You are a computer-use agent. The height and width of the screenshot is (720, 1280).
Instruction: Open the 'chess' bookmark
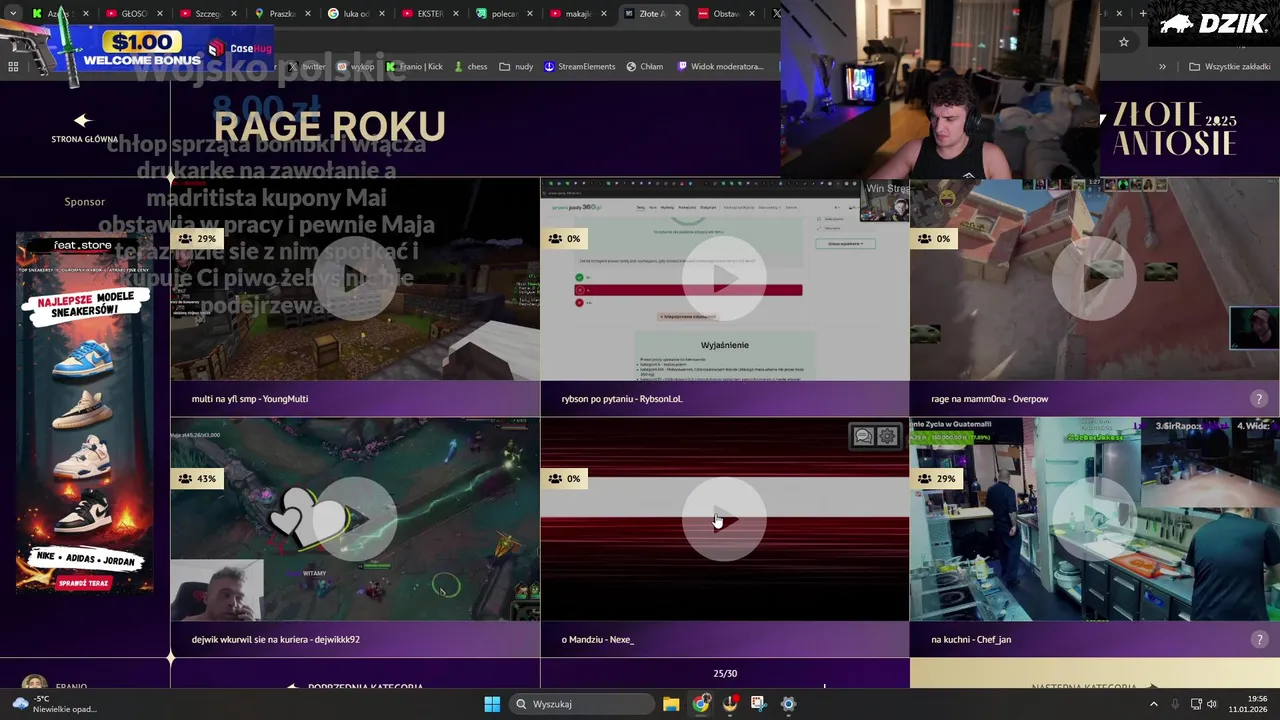[470, 67]
